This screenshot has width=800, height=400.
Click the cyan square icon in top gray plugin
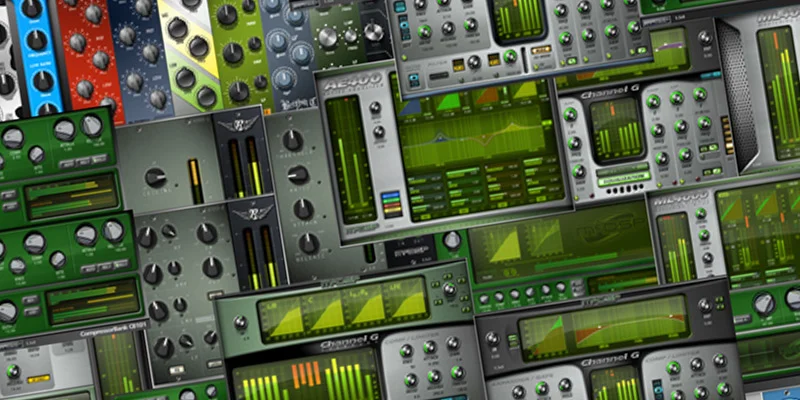click(412, 80)
